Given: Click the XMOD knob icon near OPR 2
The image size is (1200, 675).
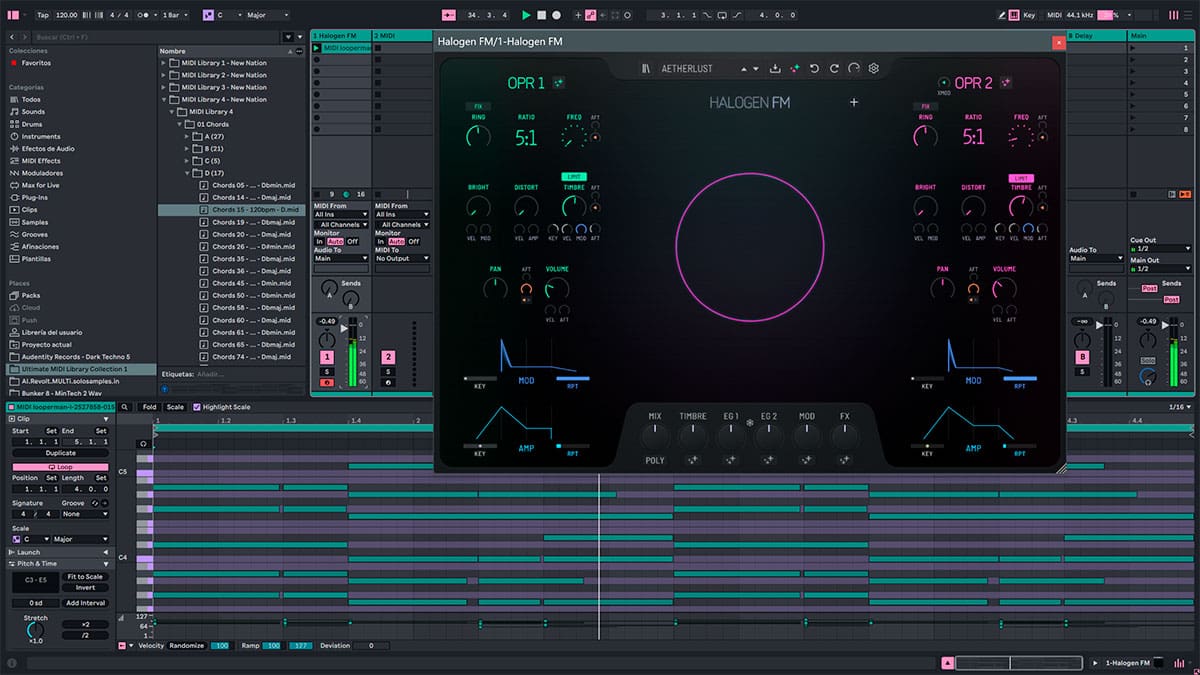Looking at the screenshot, I should [x=944, y=82].
